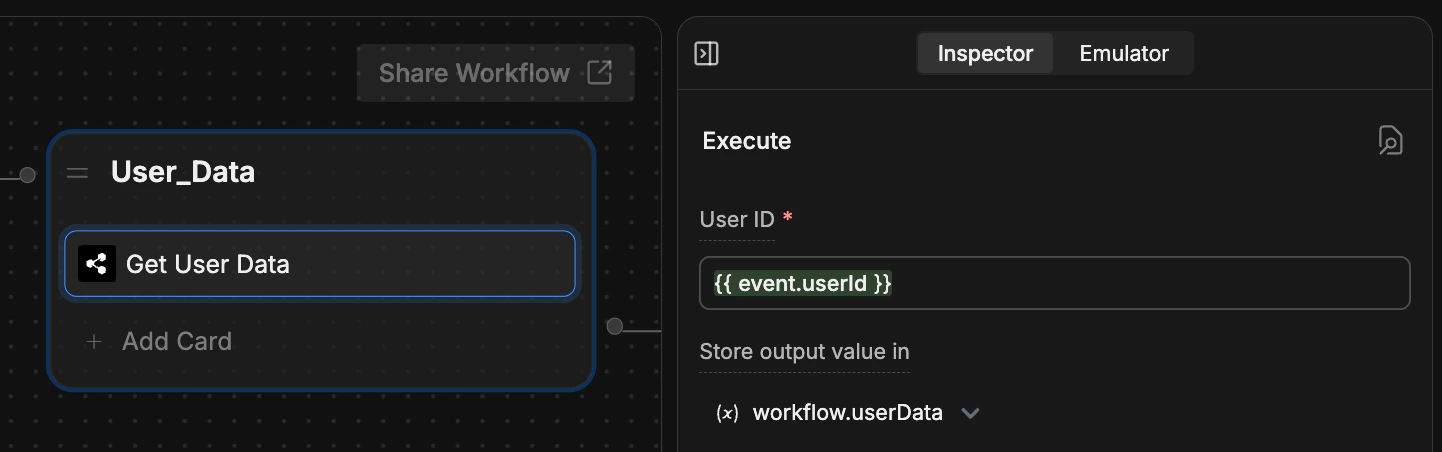1442x452 pixels.
Task: Click the variable (x) icon beside workflow.userData
Action: click(x=727, y=413)
